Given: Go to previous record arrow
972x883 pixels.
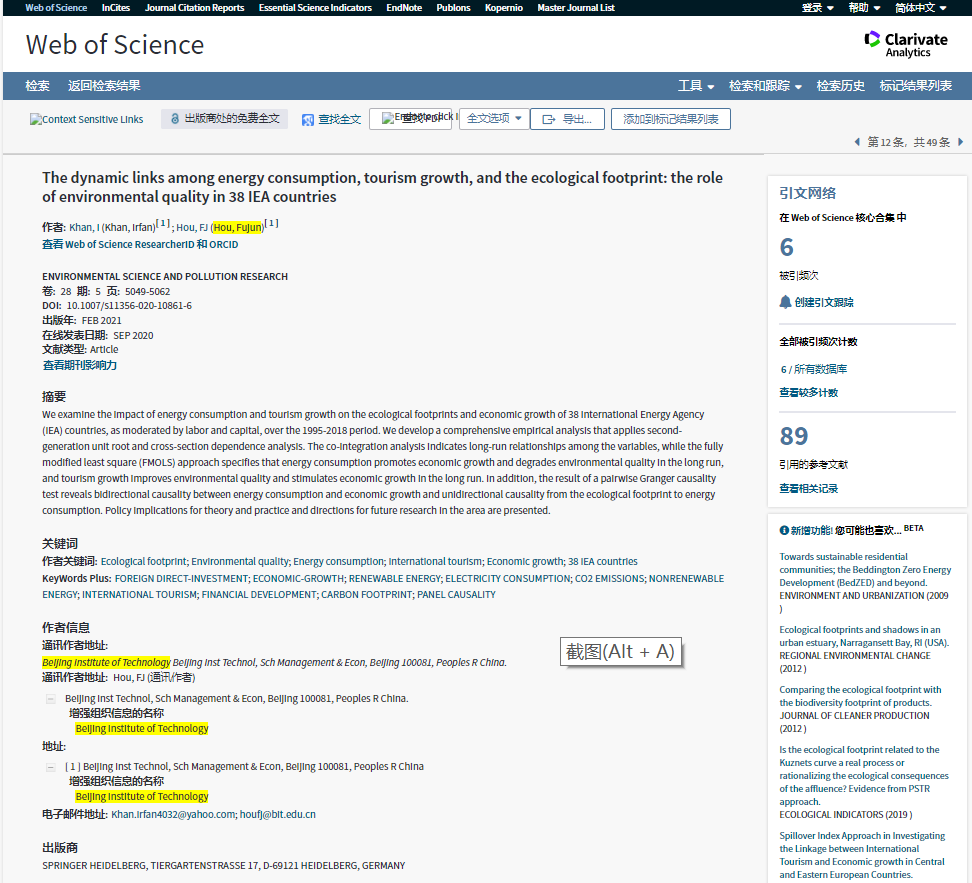Looking at the screenshot, I should (857, 142).
